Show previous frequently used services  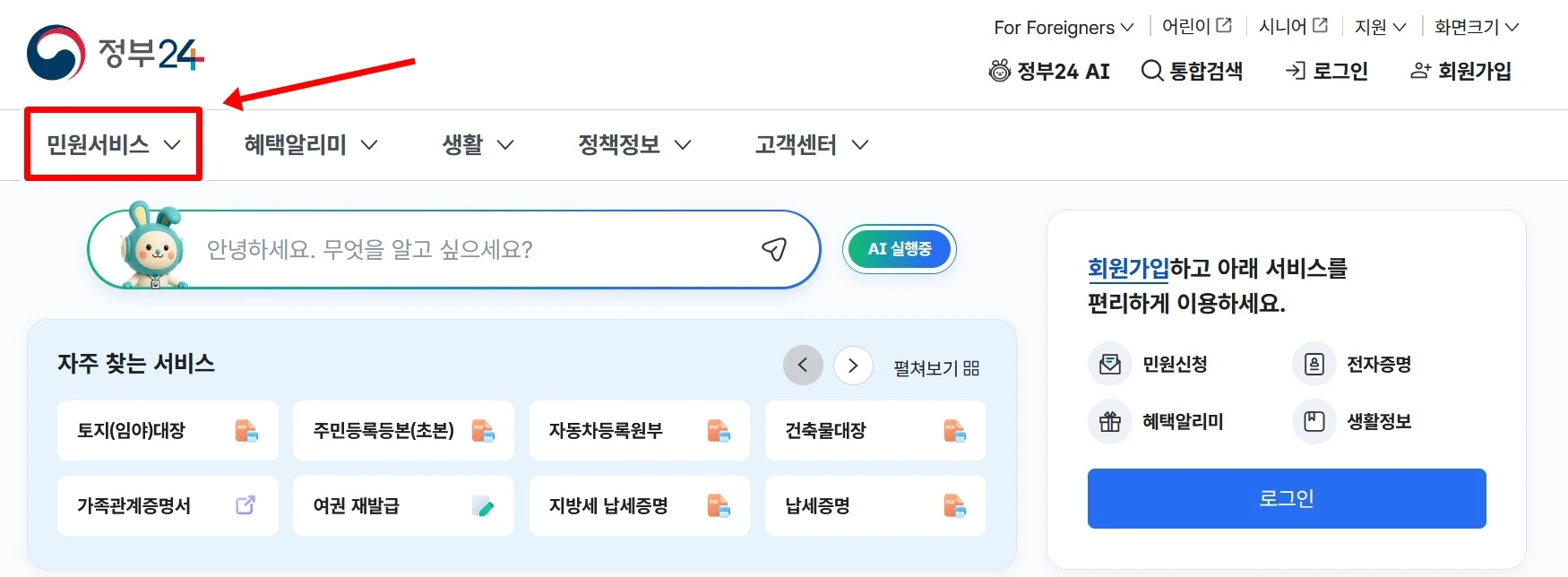(803, 366)
